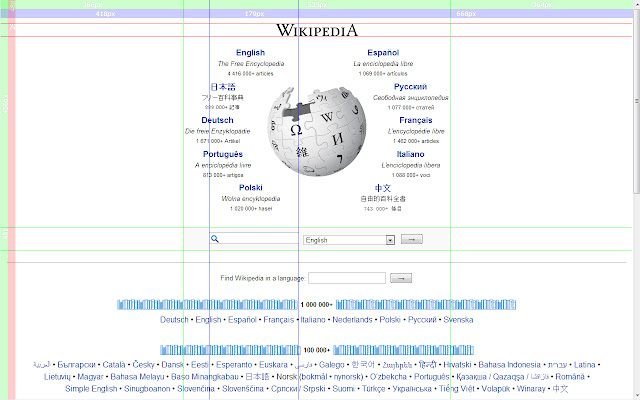This screenshot has height=400, width=640.
Task: Open Dansk language link
Action: [173, 364]
